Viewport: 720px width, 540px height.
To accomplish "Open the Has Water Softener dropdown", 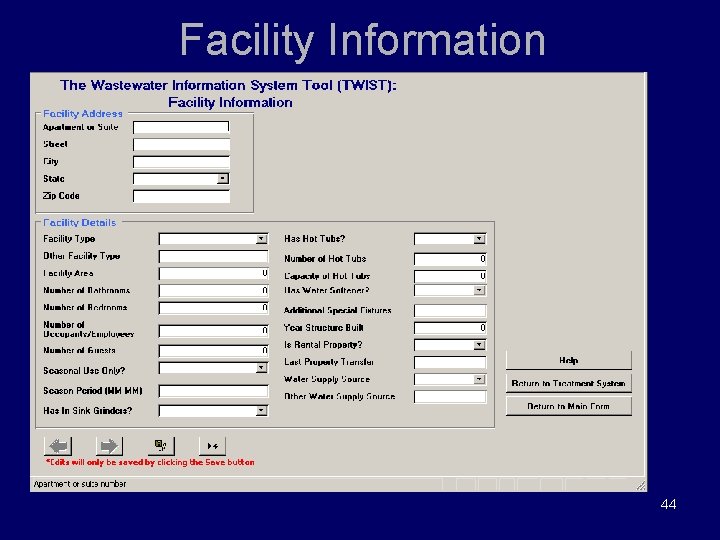I will point(479,290).
